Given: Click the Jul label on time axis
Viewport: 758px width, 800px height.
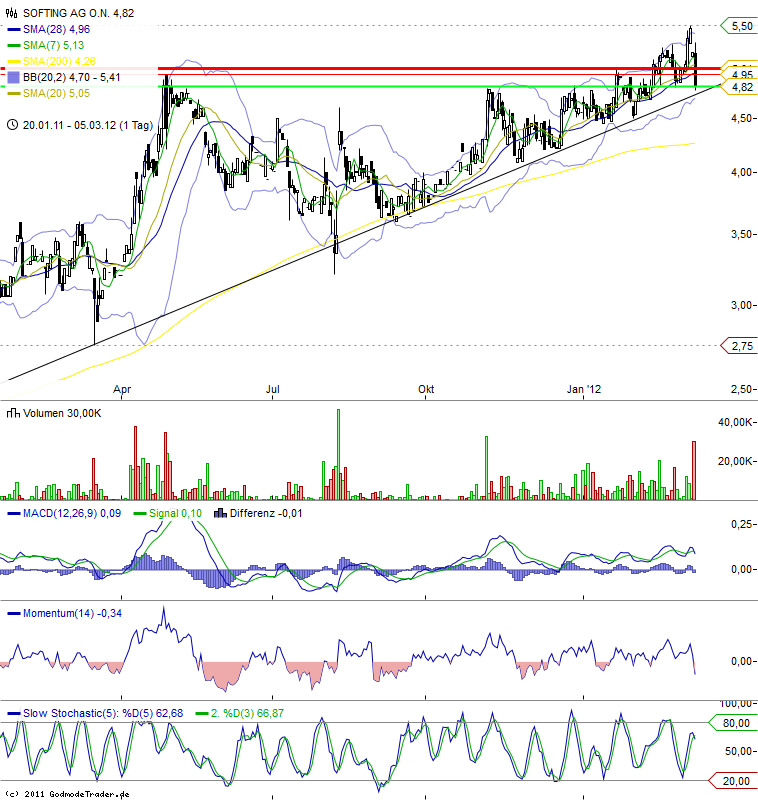Looking at the screenshot, I should point(273,389).
